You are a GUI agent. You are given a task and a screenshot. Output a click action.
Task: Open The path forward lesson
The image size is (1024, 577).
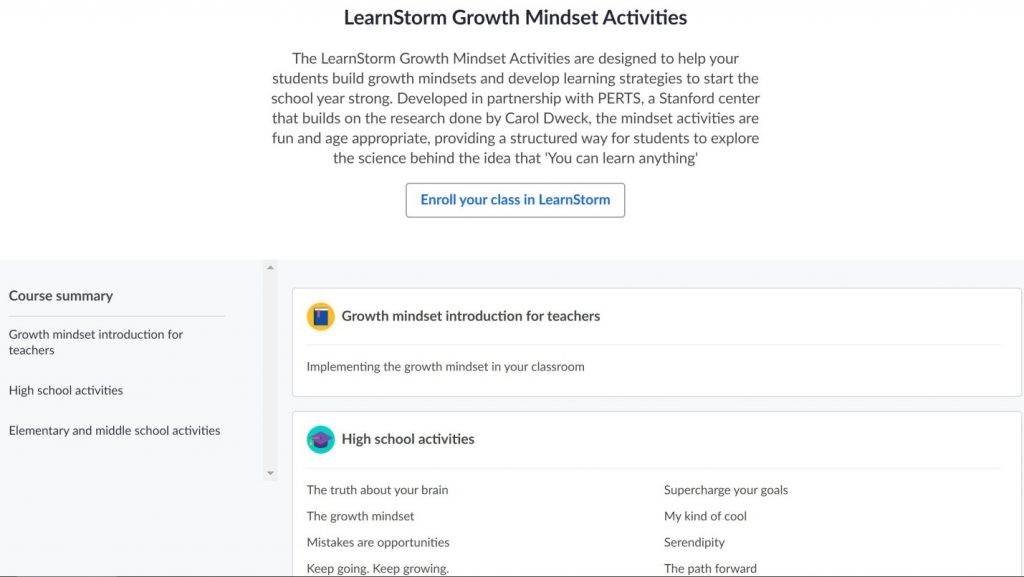pyautogui.click(x=711, y=569)
